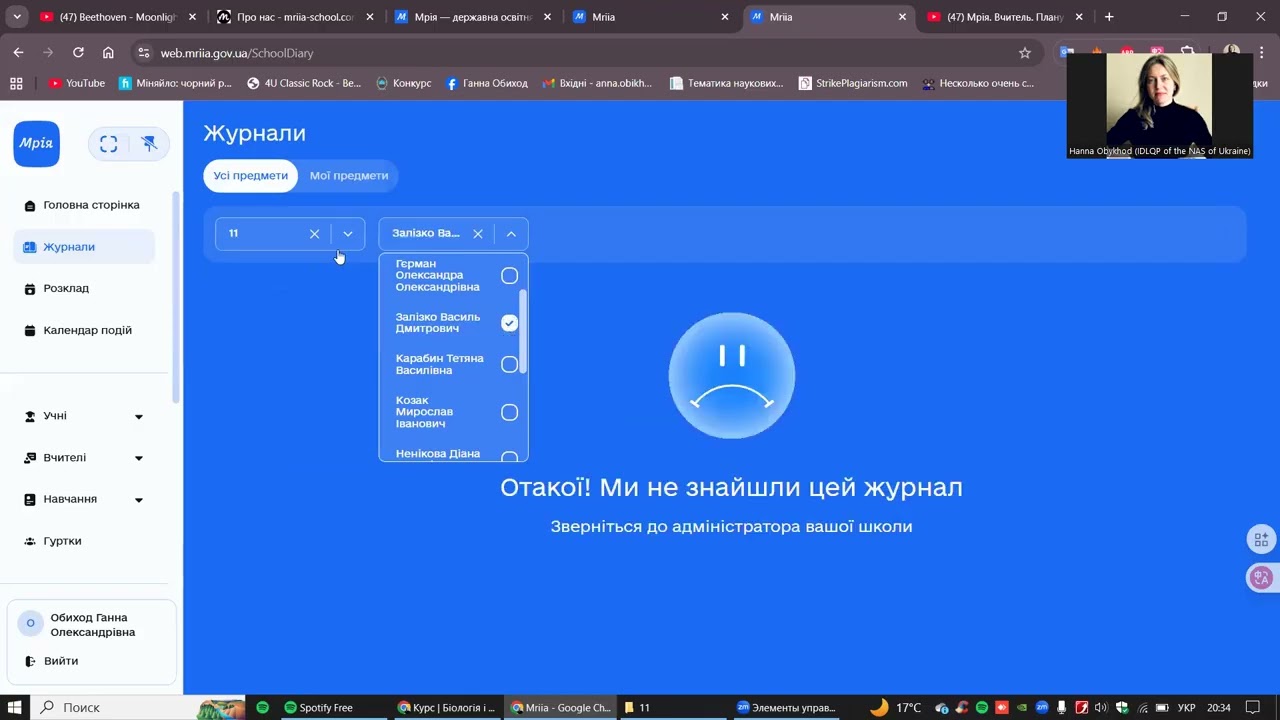Open Календар подій in the sidebar
Viewport: 1280px width, 720px height.
[x=84, y=330]
